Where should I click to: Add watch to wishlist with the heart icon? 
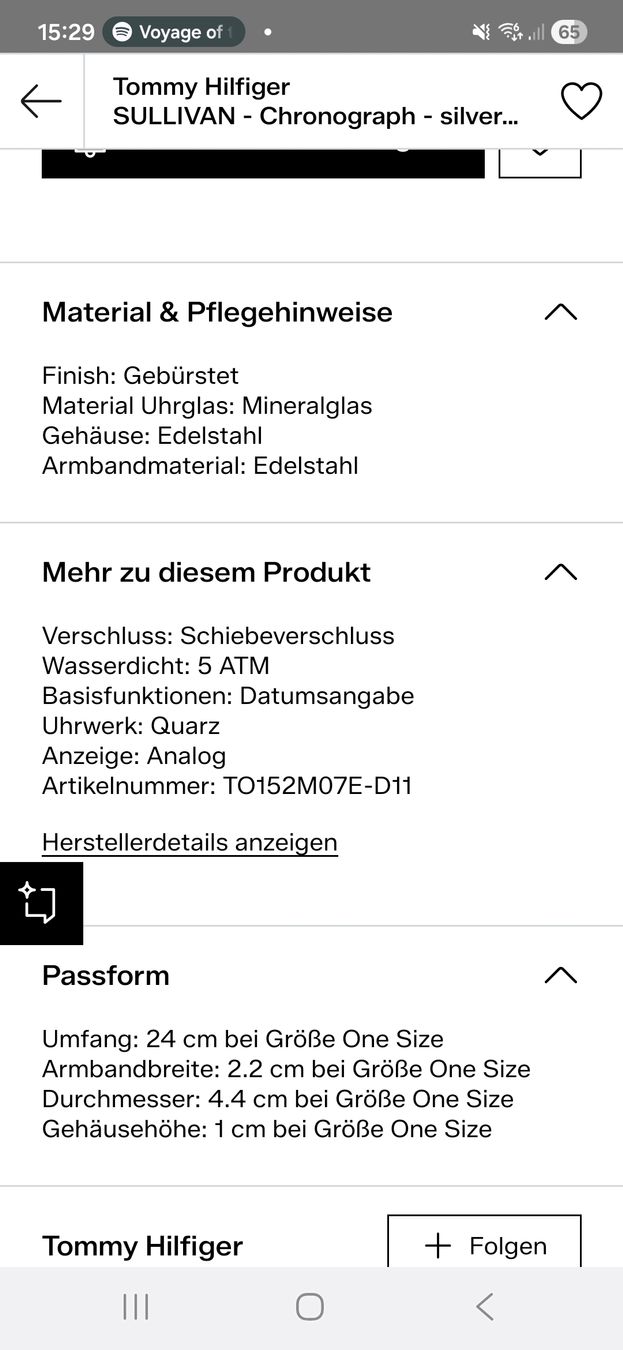tap(581, 101)
